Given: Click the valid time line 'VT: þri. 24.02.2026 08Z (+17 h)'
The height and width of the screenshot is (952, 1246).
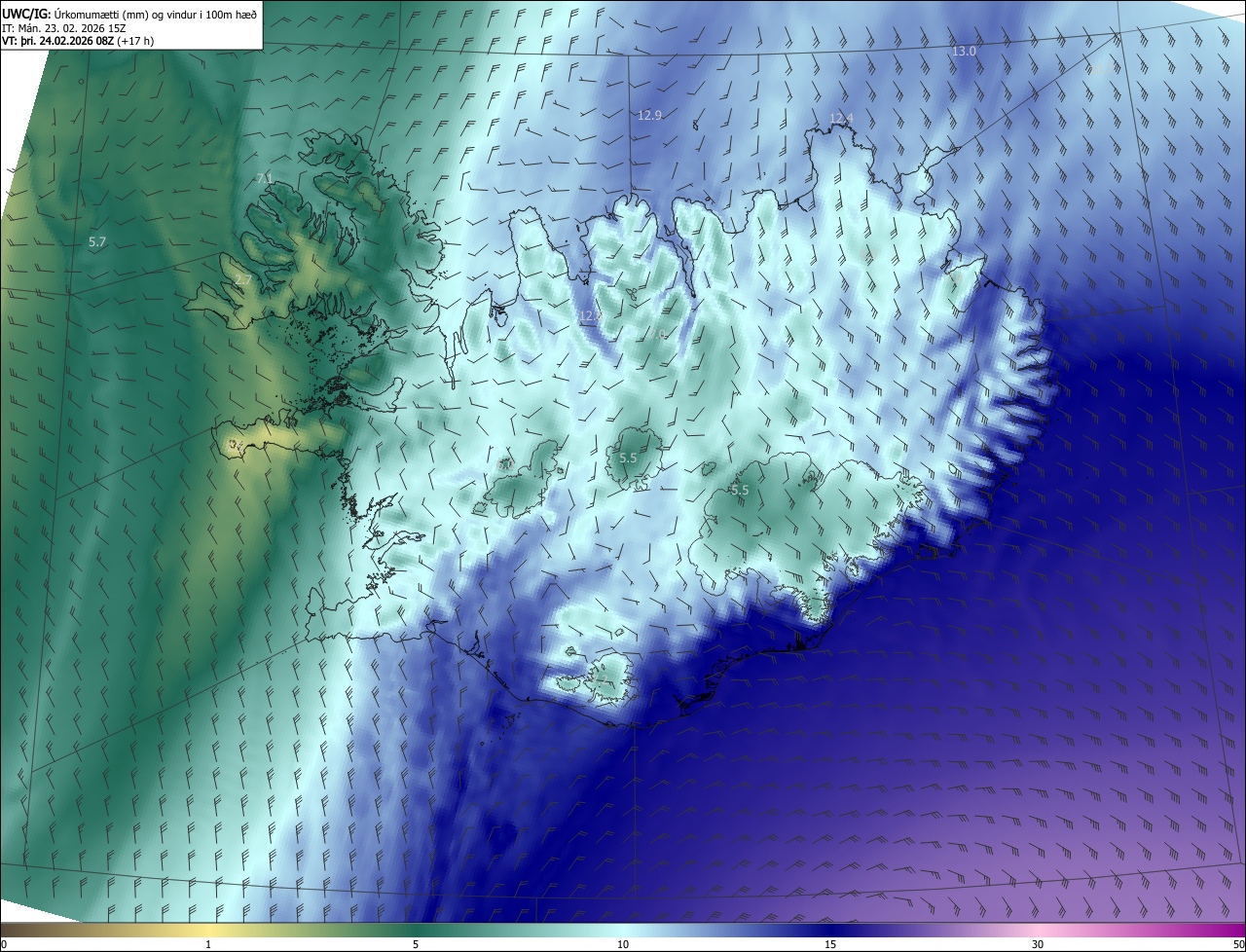Looking at the screenshot, I should tap(78, 41).
